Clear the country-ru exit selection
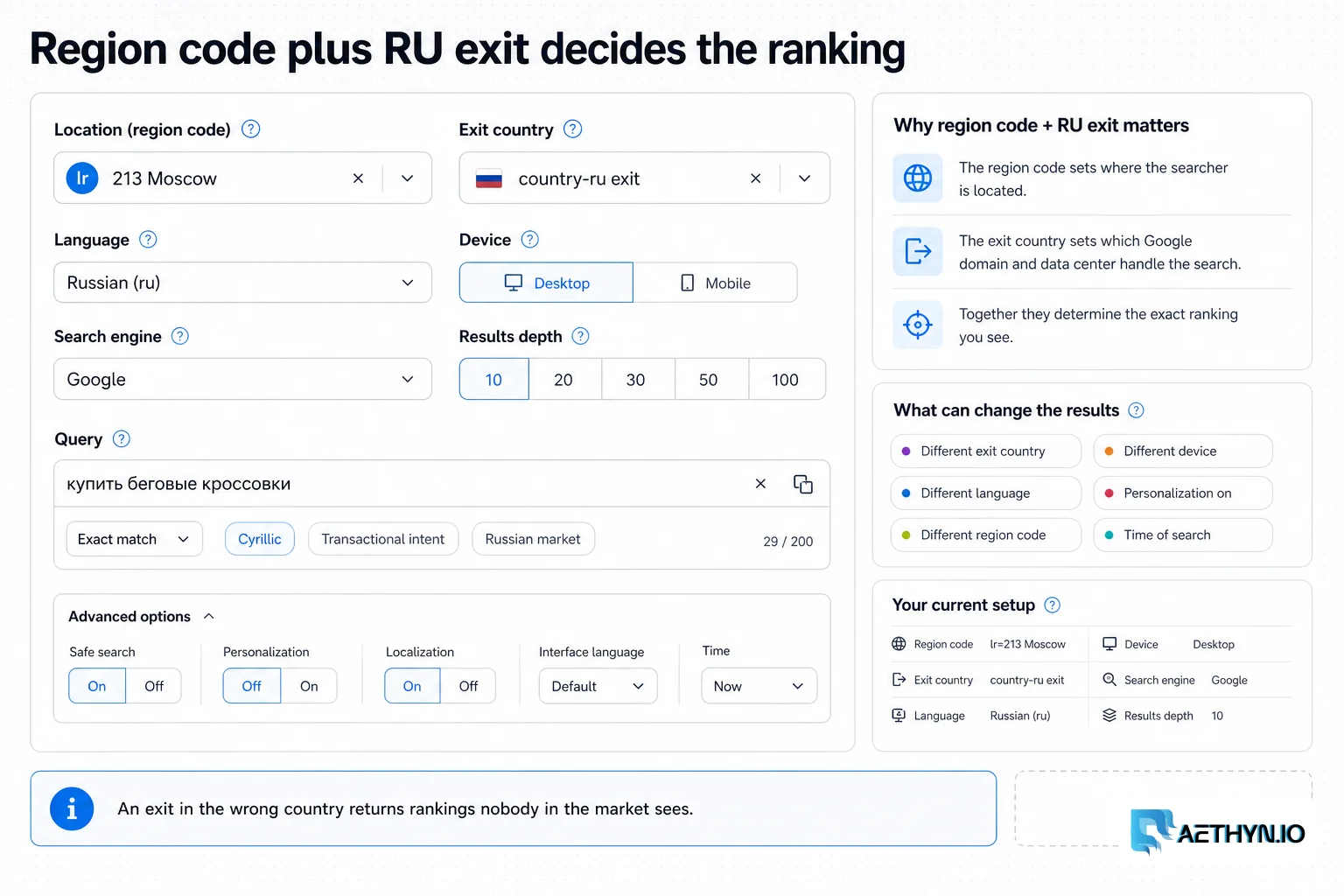Screen dimensions: 1344x896 coord(755,178)
